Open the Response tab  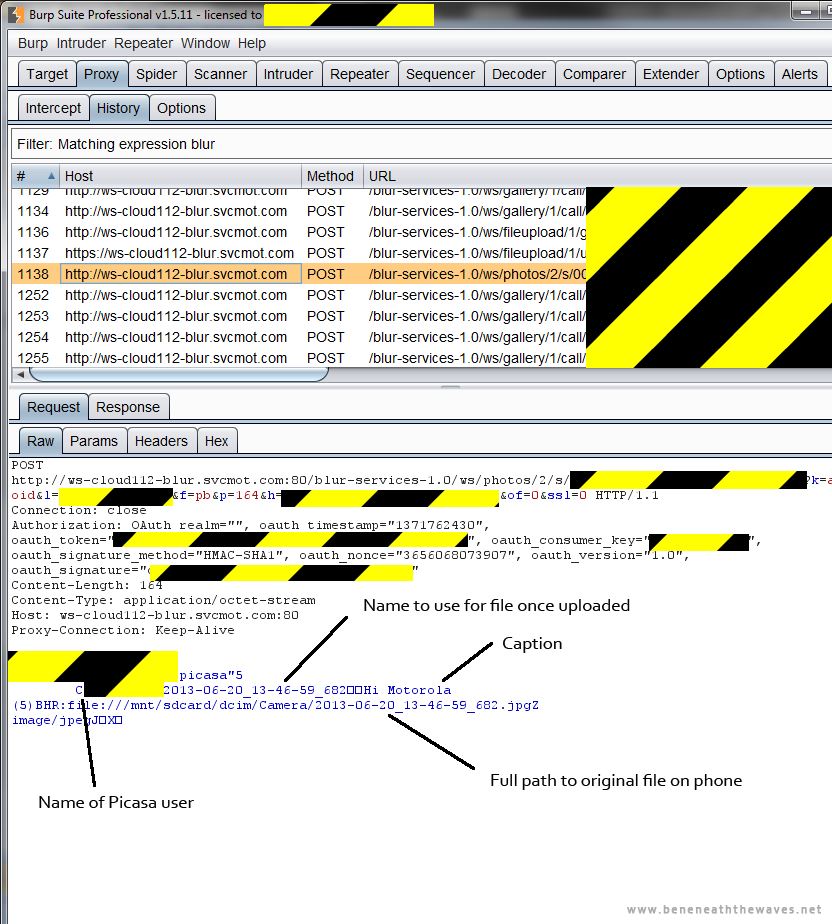(128, 407)
